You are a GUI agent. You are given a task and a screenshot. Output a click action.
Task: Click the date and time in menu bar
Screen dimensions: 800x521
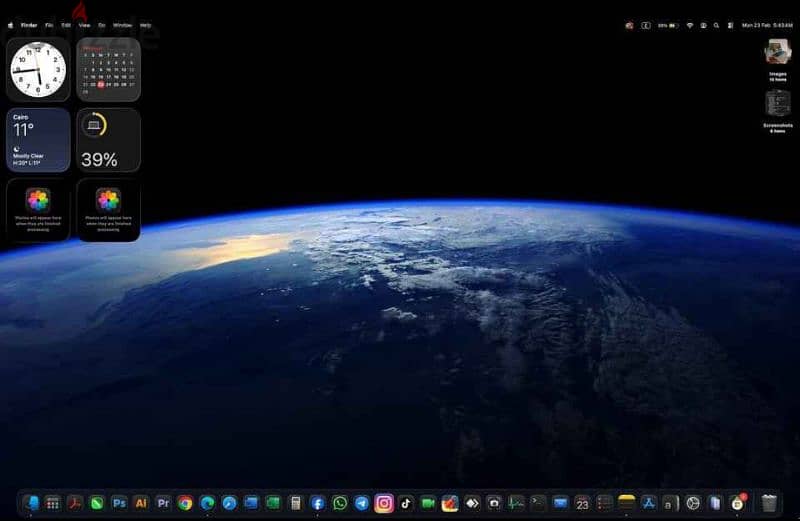767,25
